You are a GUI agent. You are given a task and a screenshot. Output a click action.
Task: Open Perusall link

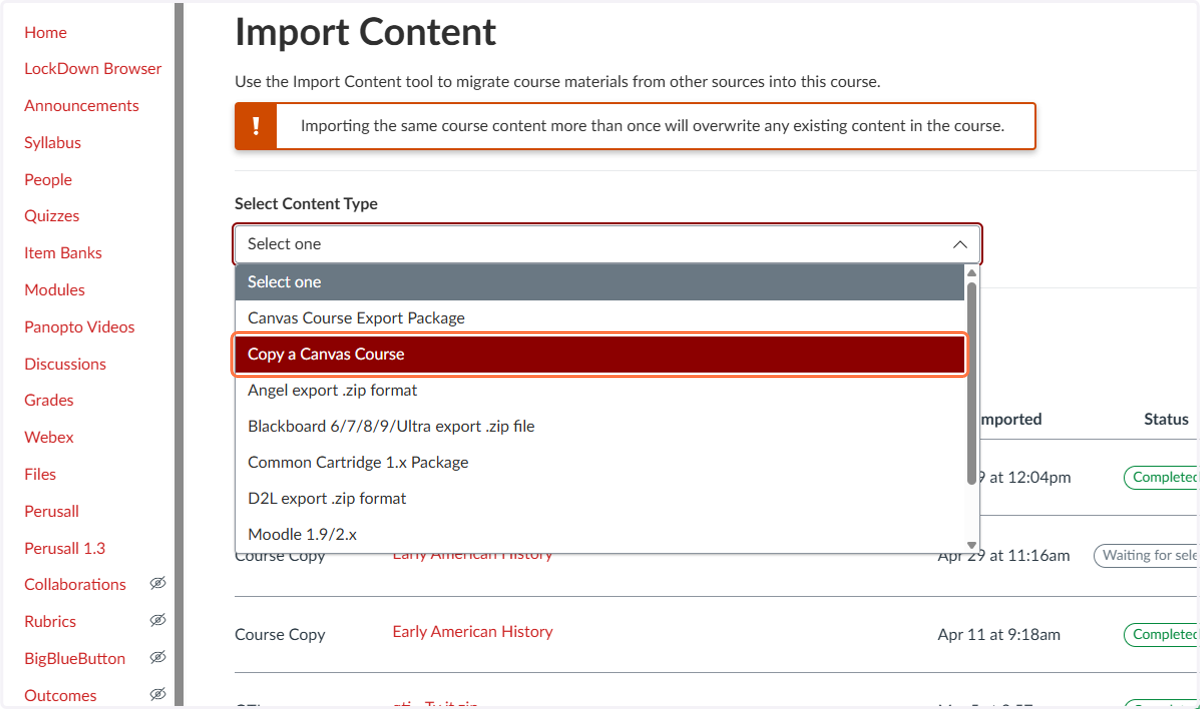pyautogui.click(x=51, y=511)
